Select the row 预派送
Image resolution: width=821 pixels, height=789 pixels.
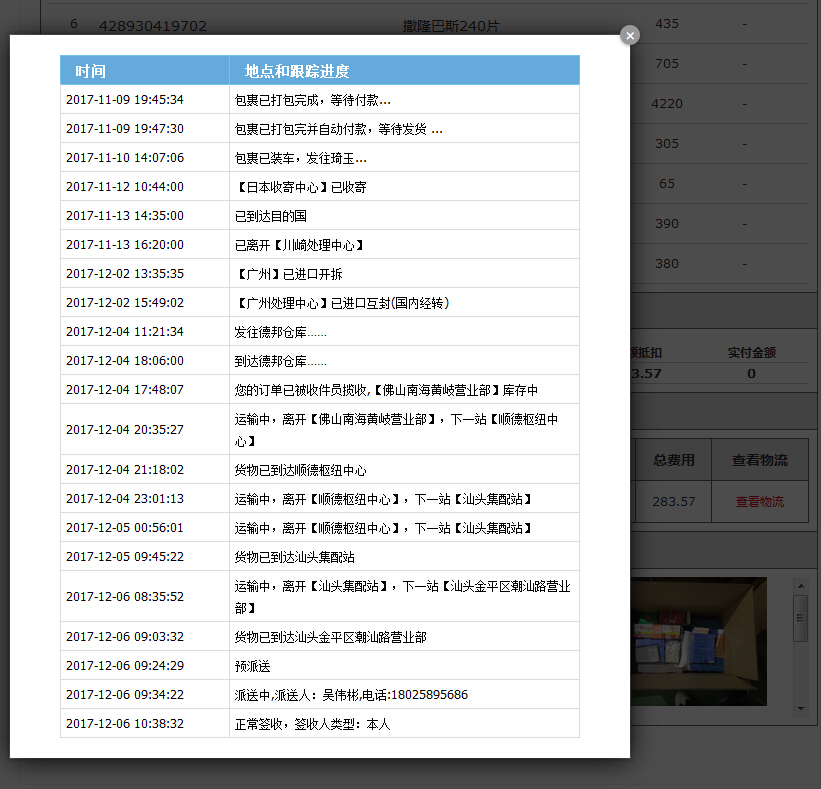(404, 665)
